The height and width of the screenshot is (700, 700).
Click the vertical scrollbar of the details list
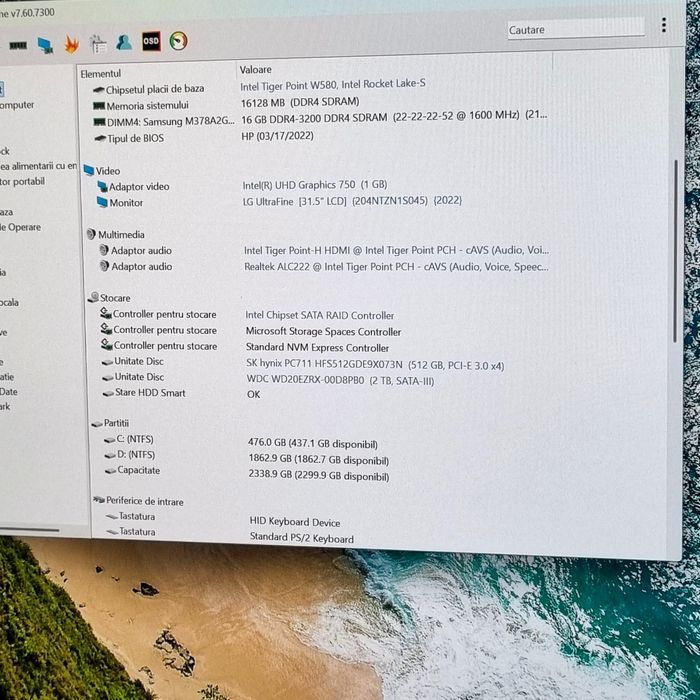[675, 251]
